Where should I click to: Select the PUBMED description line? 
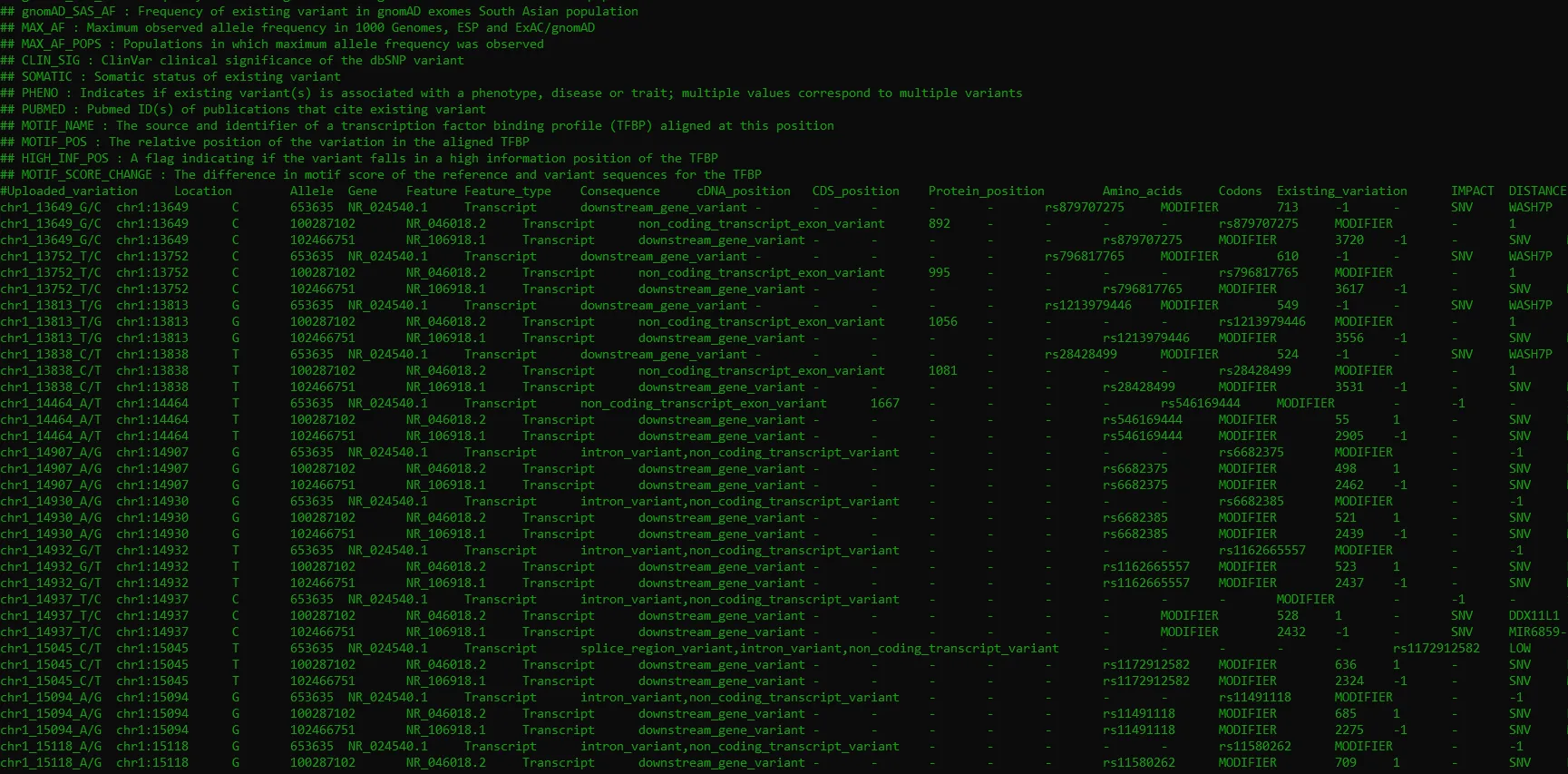(x=243, y=110)
